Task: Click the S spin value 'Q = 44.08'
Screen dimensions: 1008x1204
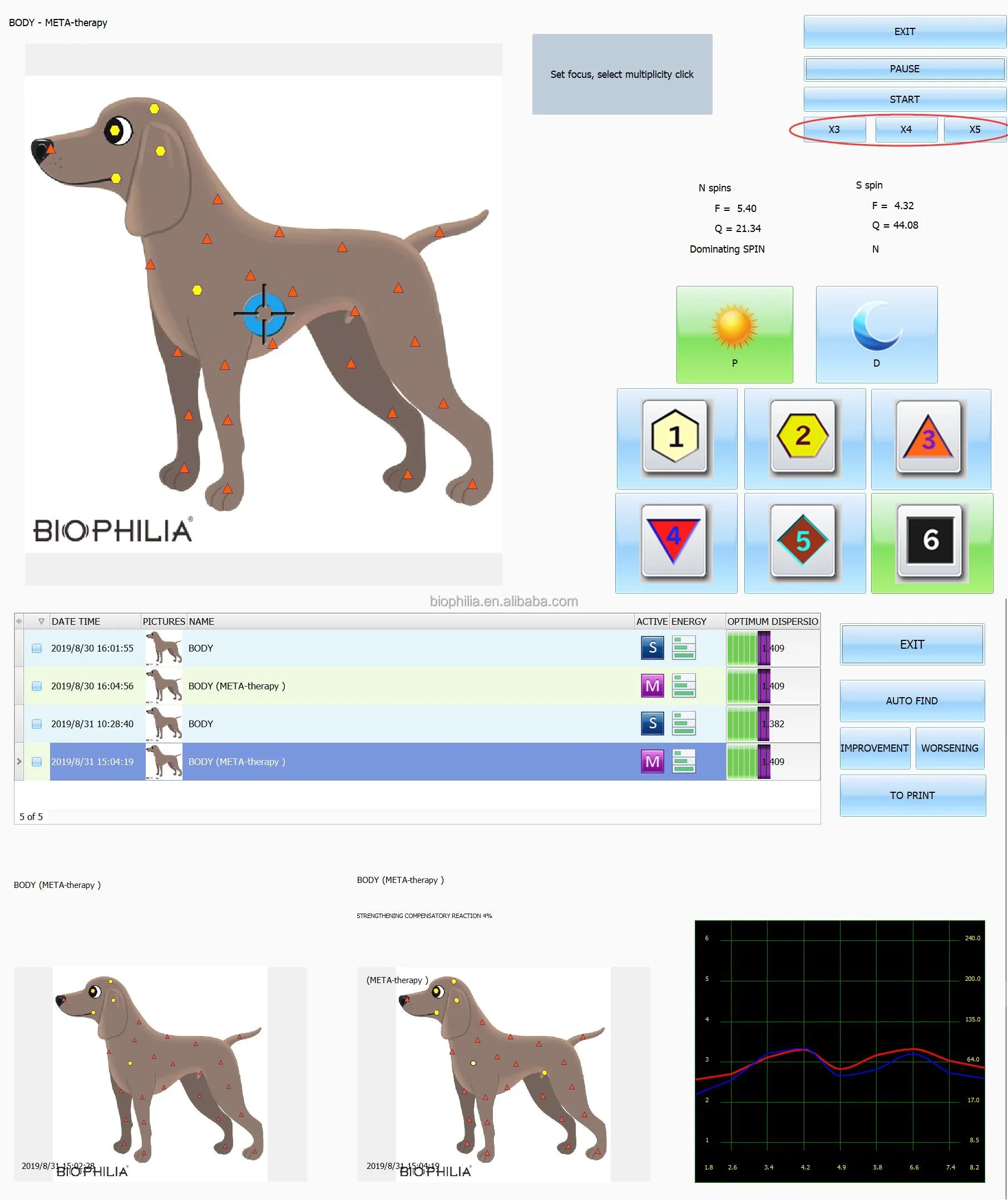Action: click(895, 225)
